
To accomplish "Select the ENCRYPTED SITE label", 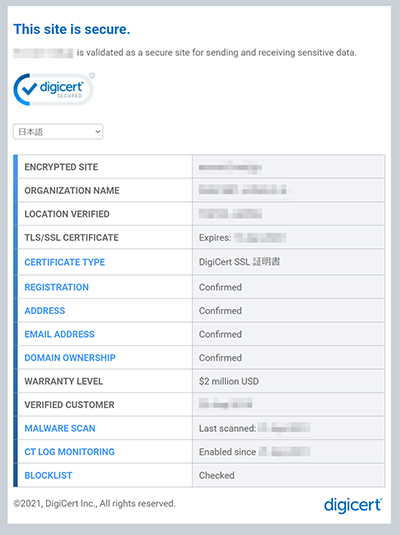I will (61, 167).
